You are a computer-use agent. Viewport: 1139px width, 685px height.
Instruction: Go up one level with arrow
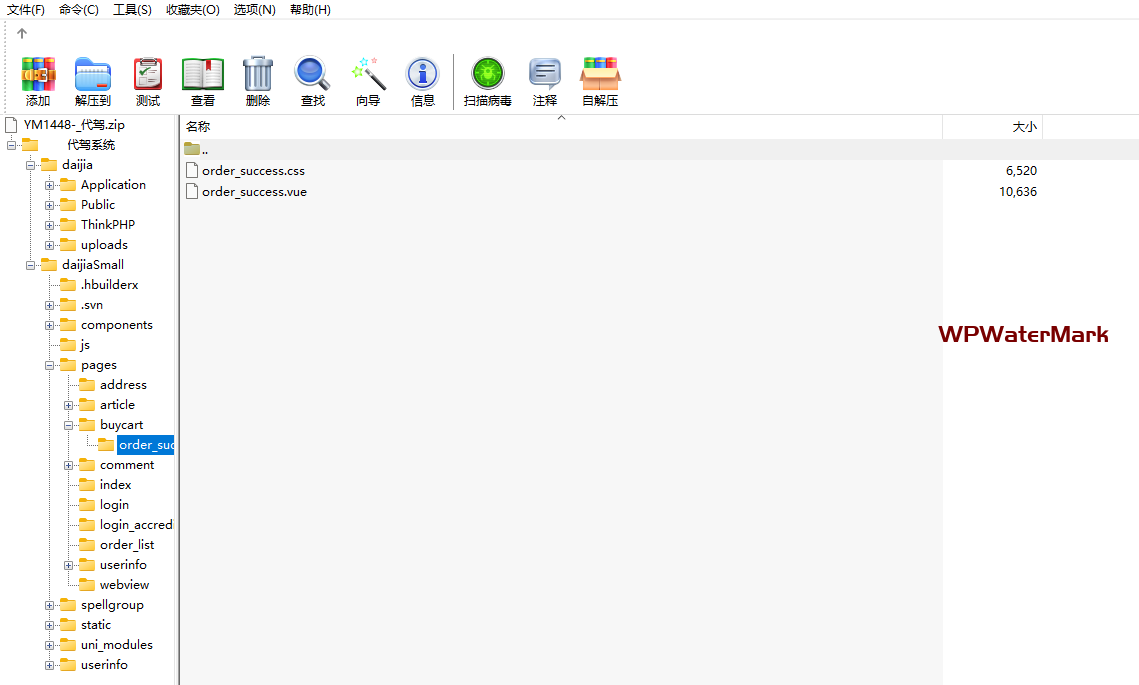[x=22, y=33]
